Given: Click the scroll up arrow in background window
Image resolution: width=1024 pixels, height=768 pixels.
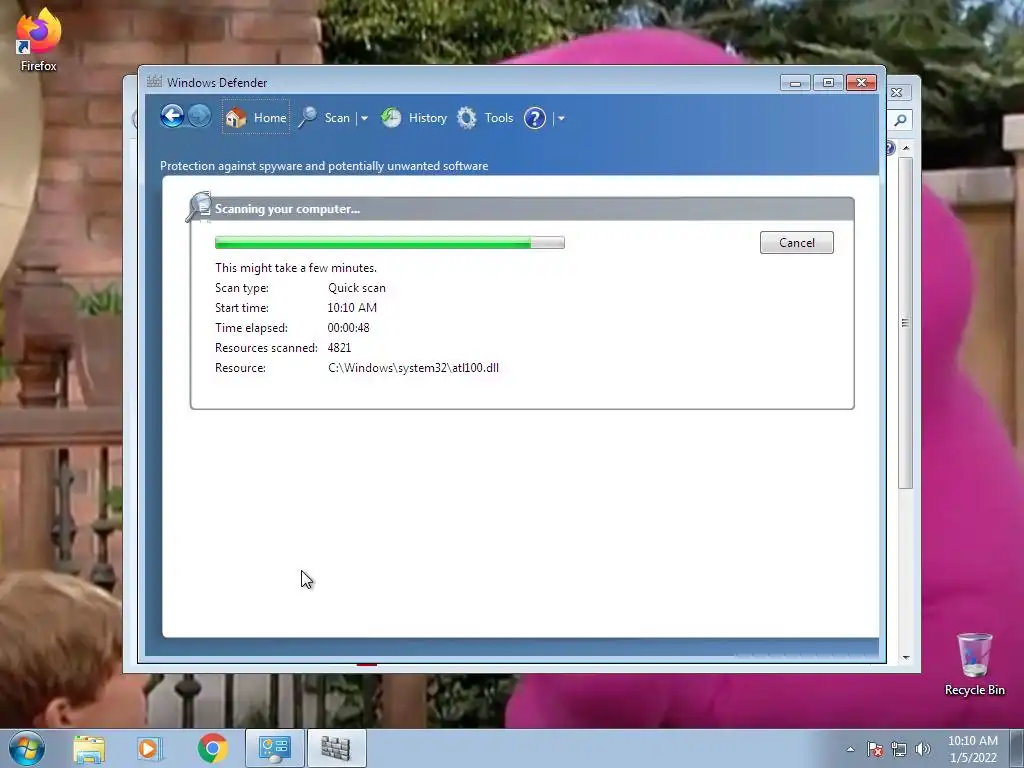Looking at the screenshot, I should pyautogui.click(x=906, y=148).
